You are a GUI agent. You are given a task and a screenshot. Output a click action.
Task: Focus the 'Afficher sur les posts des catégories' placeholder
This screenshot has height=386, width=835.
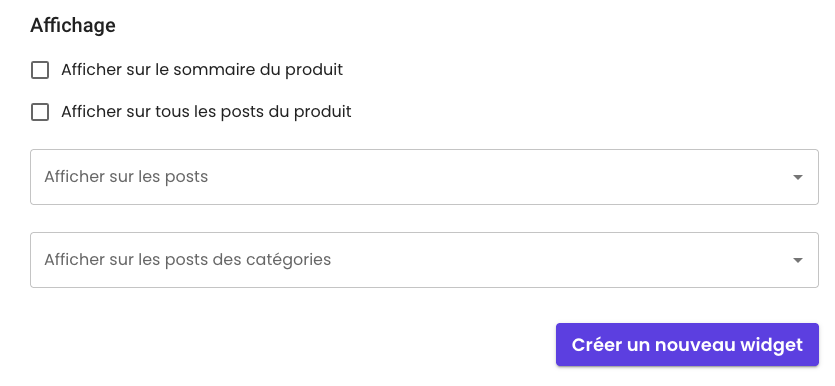[x=187, y=259]
